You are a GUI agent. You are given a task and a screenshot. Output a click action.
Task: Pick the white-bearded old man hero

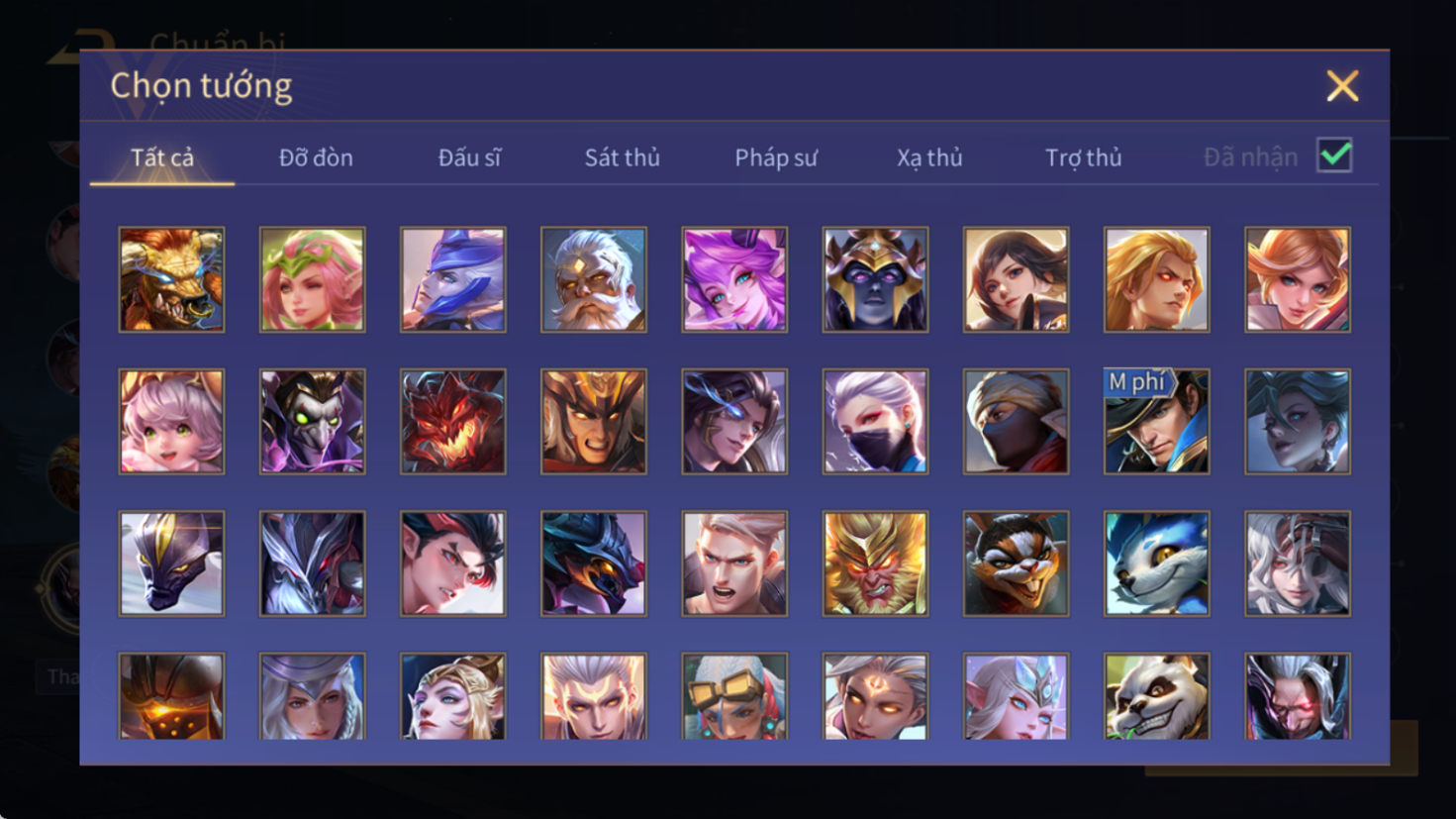[x=594, y=279]
